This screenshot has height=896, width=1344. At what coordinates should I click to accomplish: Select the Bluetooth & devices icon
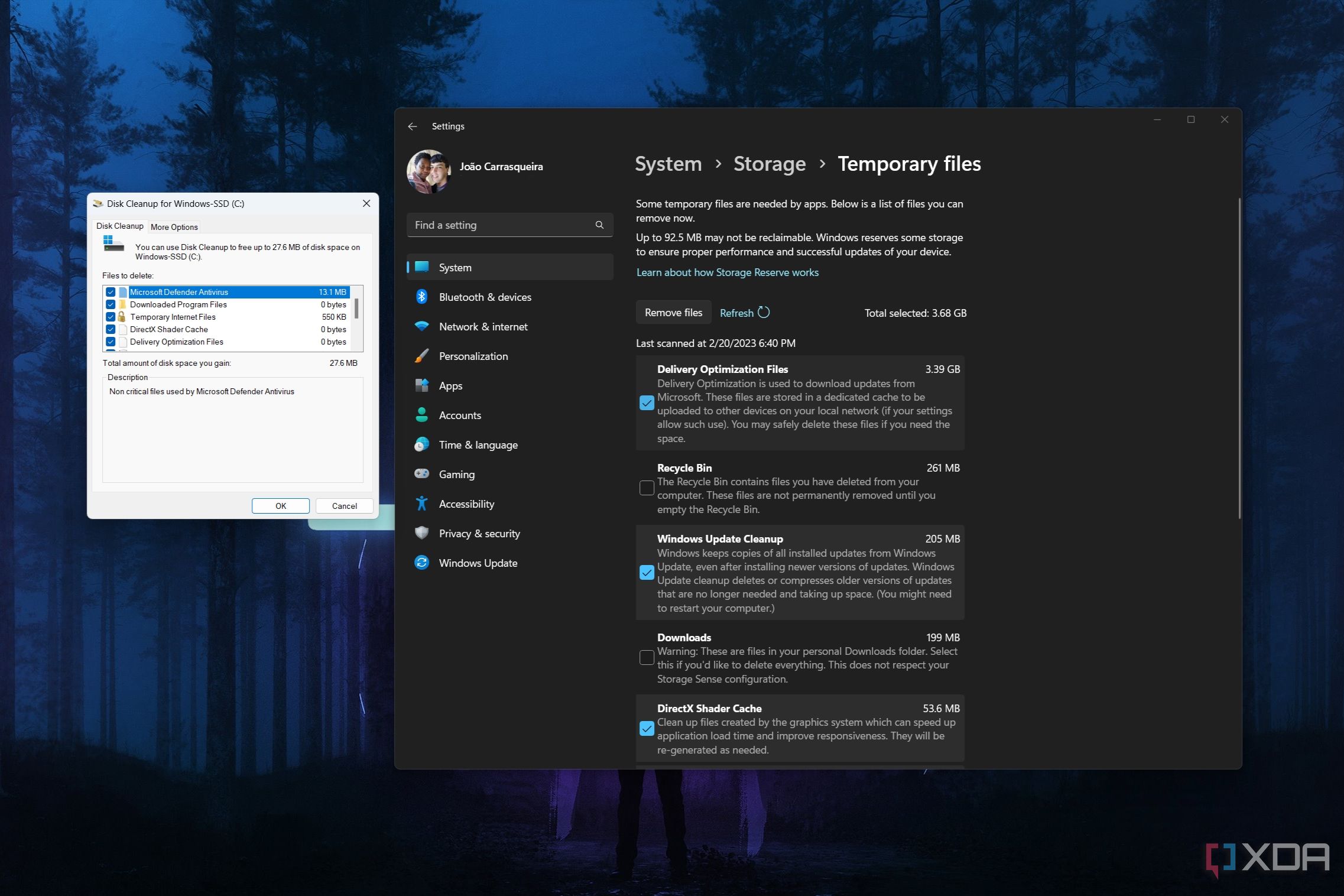422,297
